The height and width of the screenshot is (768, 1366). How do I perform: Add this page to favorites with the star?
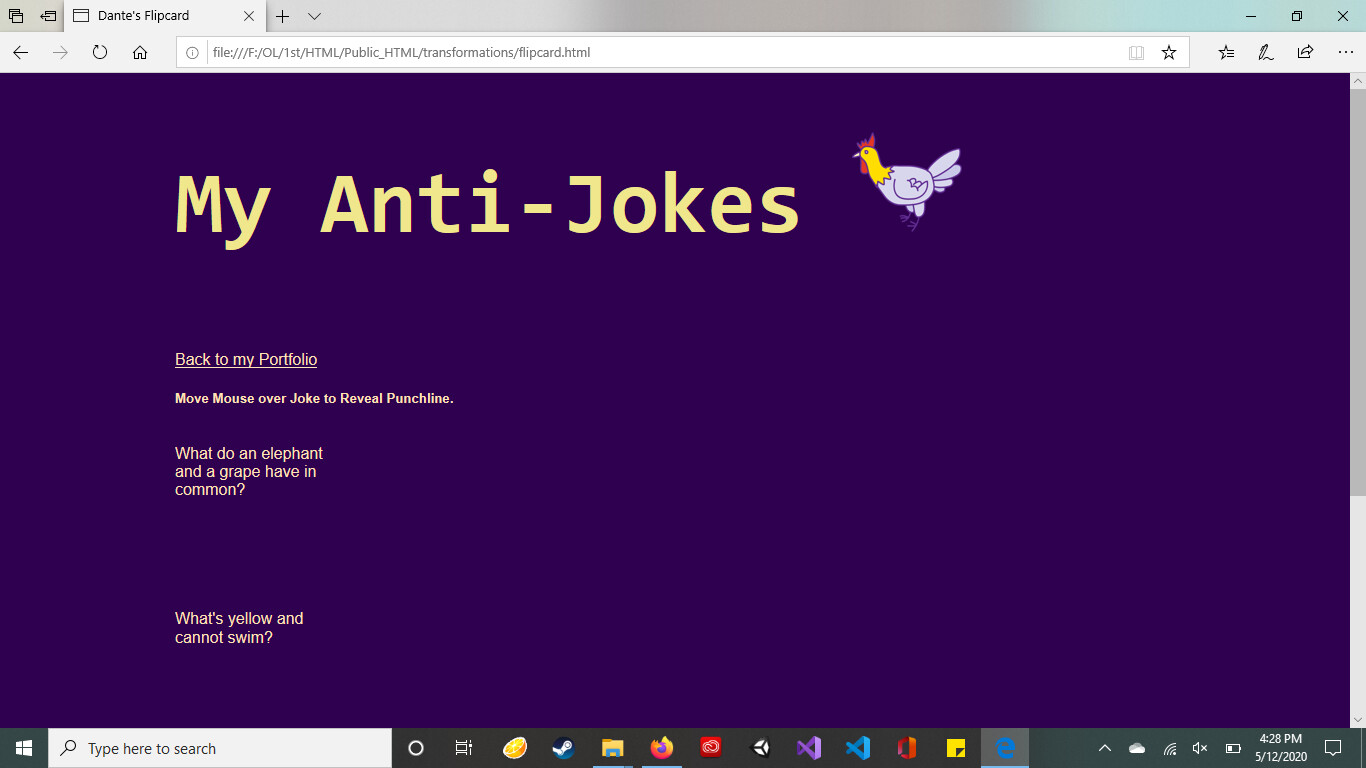1168,52
